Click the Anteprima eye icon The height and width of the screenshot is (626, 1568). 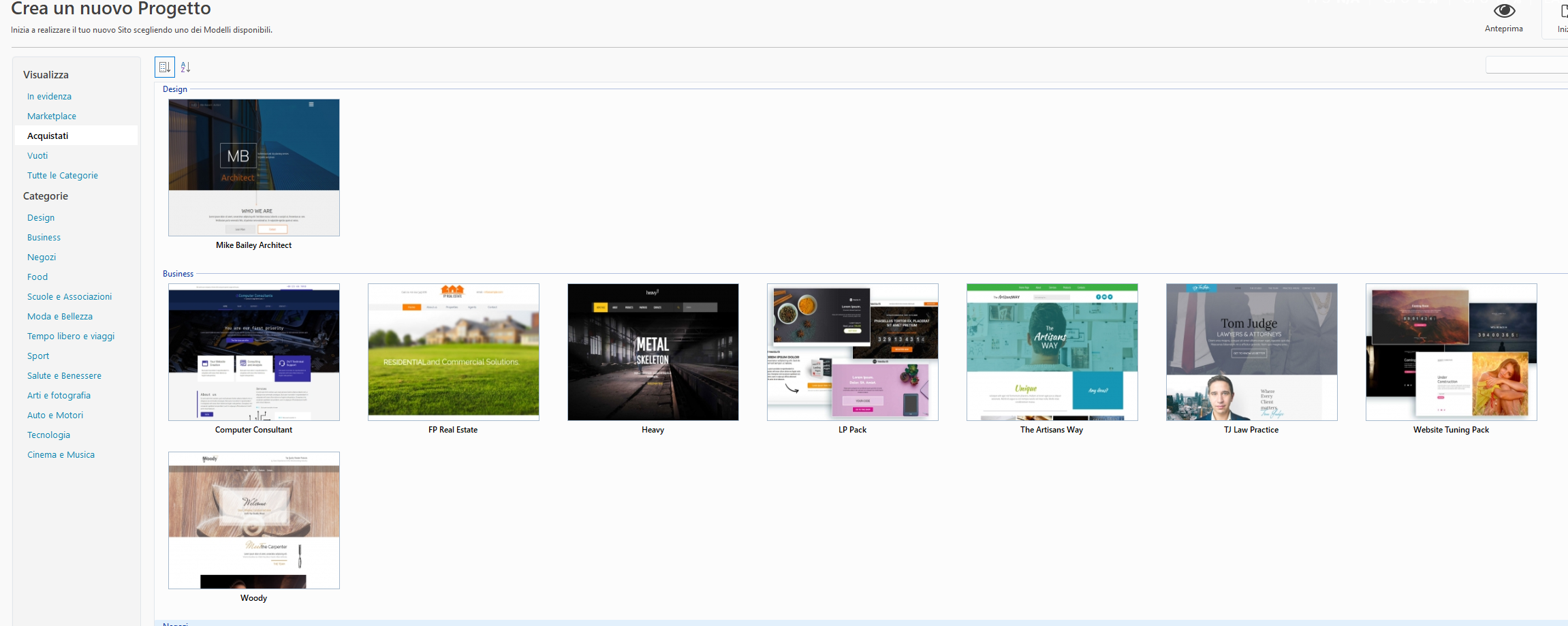[1504, 12]
